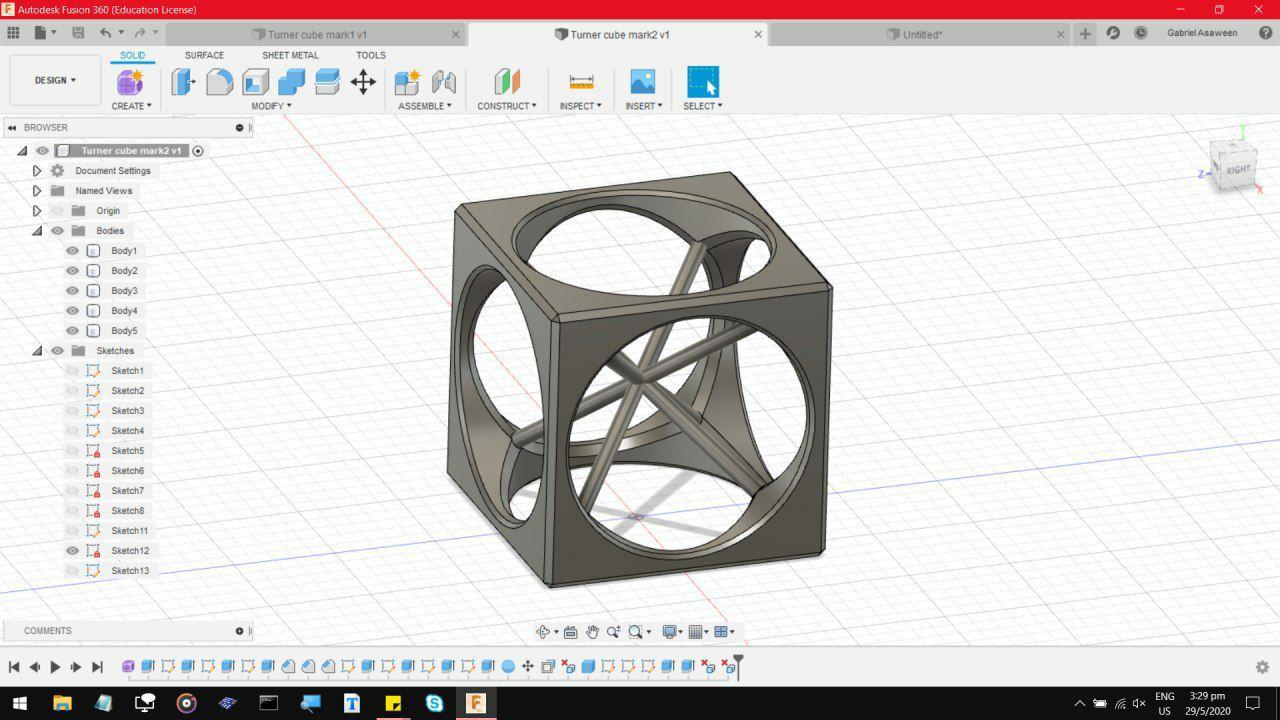Switch to the Untitled document tab

(x=922, y=34)
